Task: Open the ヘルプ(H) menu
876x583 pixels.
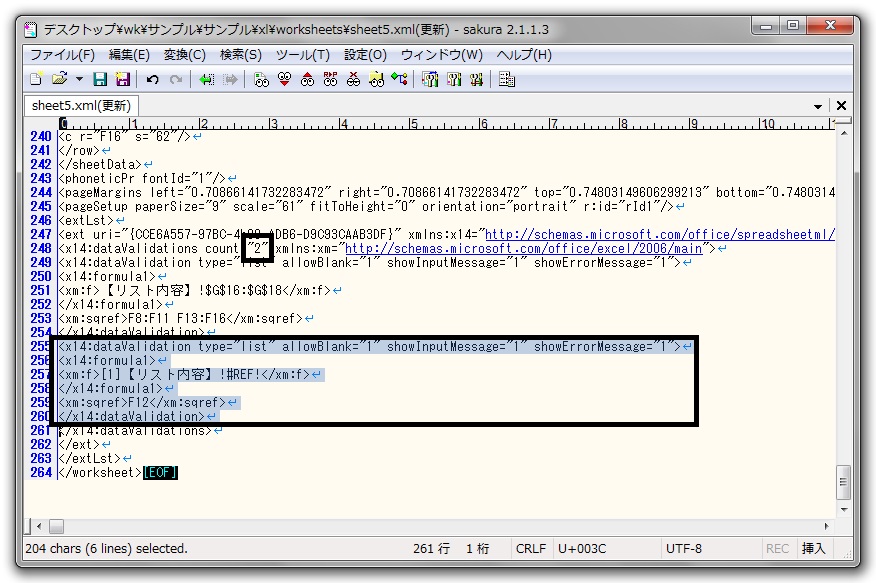Action: pos(524,55)
